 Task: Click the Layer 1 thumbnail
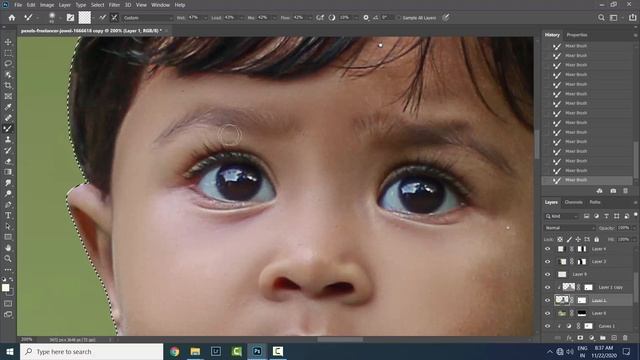click(562, 300)
